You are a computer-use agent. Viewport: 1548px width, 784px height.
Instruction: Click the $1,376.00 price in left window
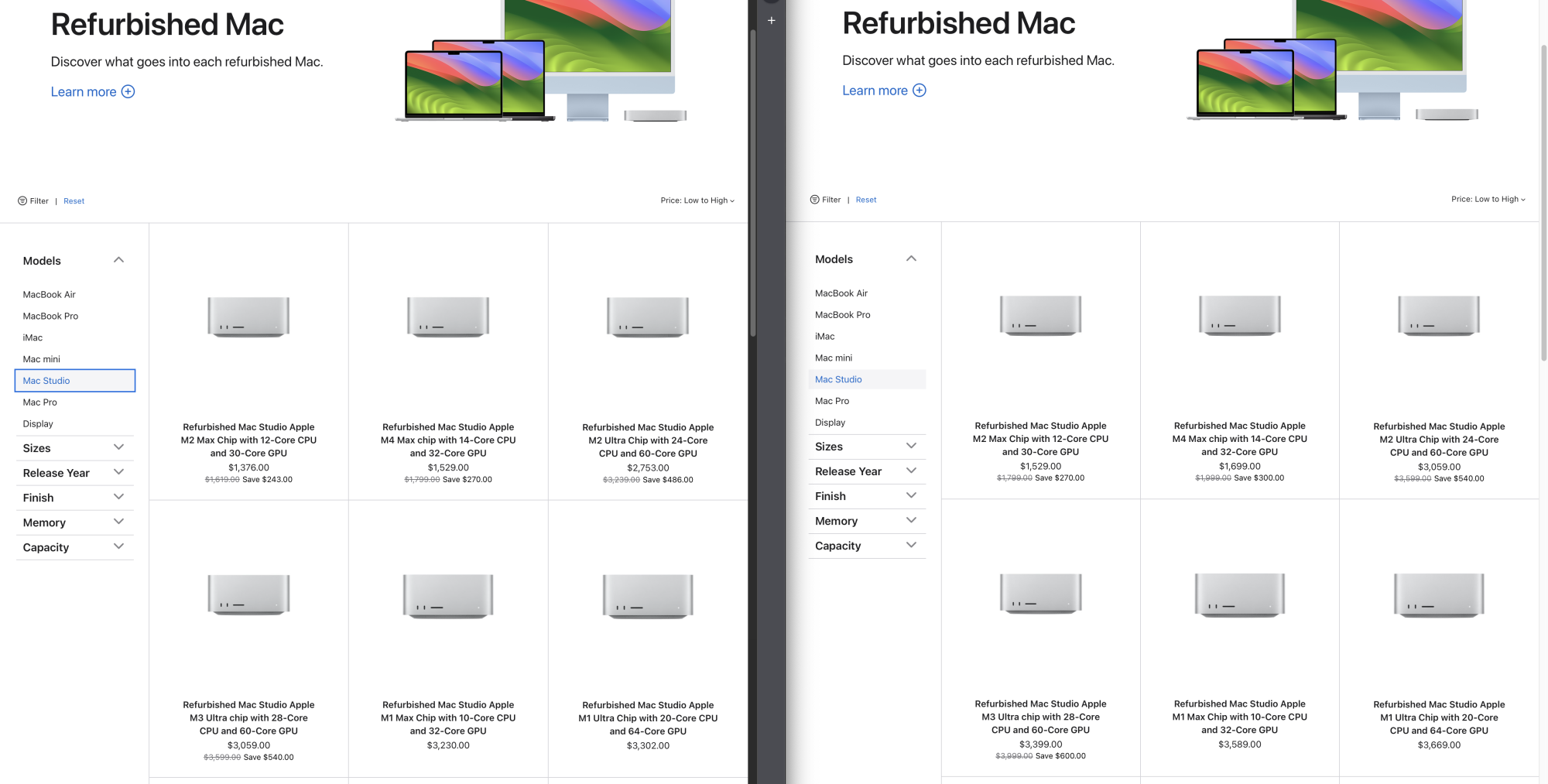pyautogui.click(x=248, y=467)
